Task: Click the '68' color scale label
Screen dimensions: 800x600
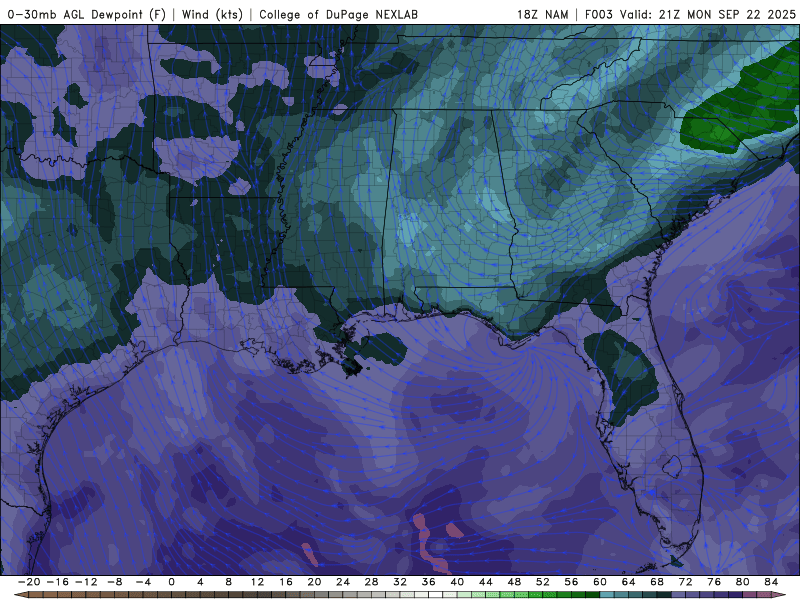Action: (x=657, y=582)
